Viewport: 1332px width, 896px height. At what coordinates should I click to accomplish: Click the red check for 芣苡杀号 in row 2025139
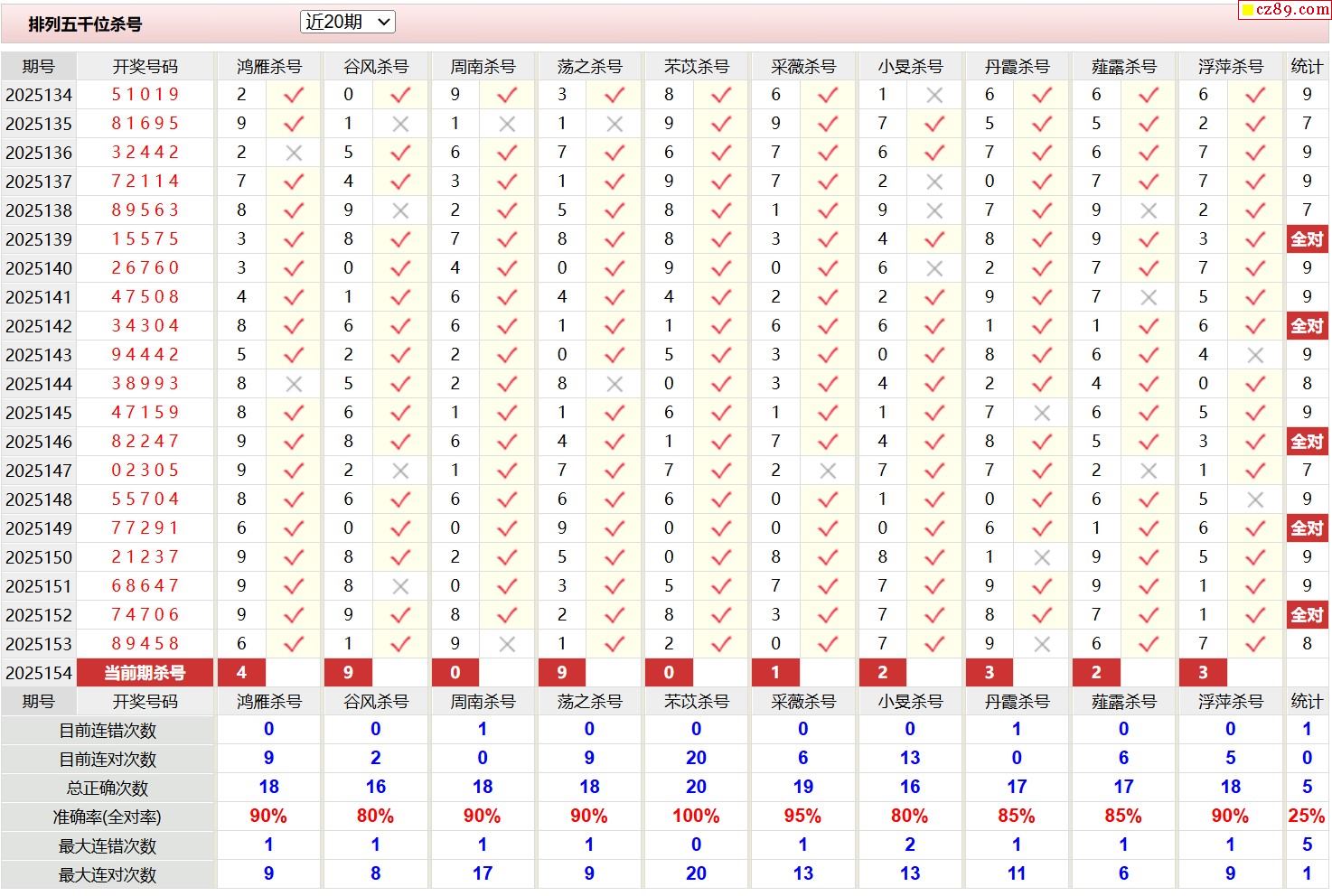[x=721, y=239]
